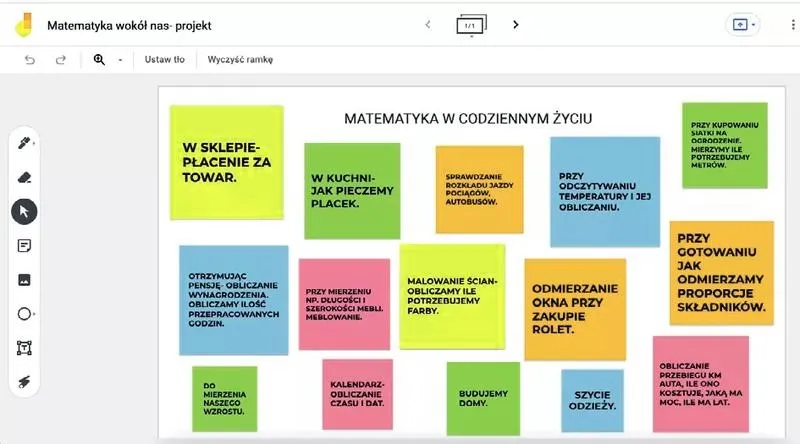Click the zoom magnifier icon
This screenshot has height=444, width=800.
[x=99, y=60]
